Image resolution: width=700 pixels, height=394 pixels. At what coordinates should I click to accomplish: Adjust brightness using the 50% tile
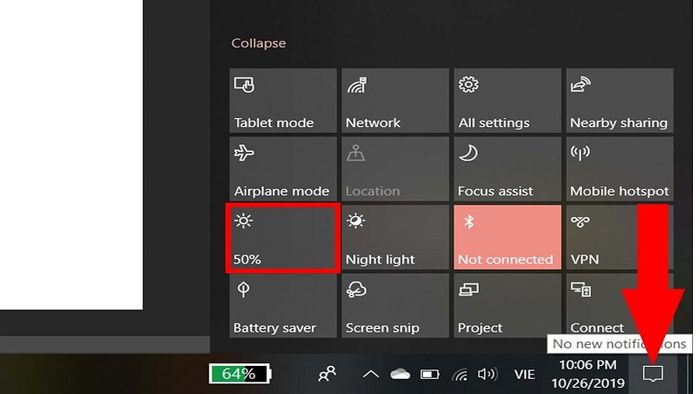point(283,237)
